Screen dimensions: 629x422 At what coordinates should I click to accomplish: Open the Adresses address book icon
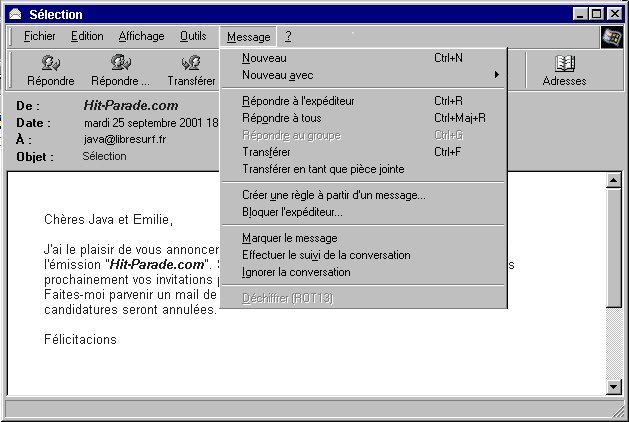pyautogui.click(x=564, y=63)
